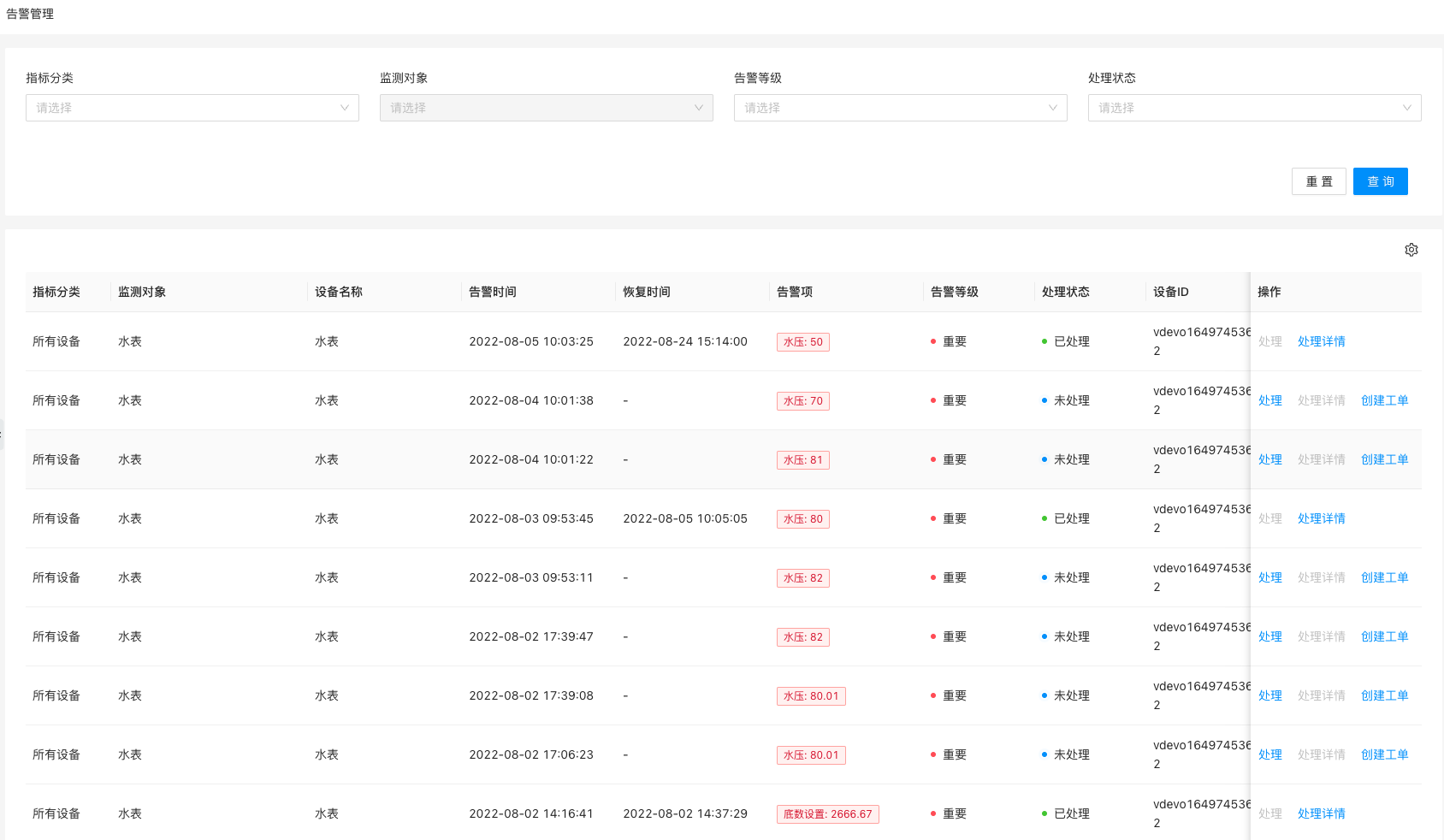The width and height of the screenshot is (1444, 840).
Task: Open the 告警等级 dropdown selector
Action: coord(900,108)
